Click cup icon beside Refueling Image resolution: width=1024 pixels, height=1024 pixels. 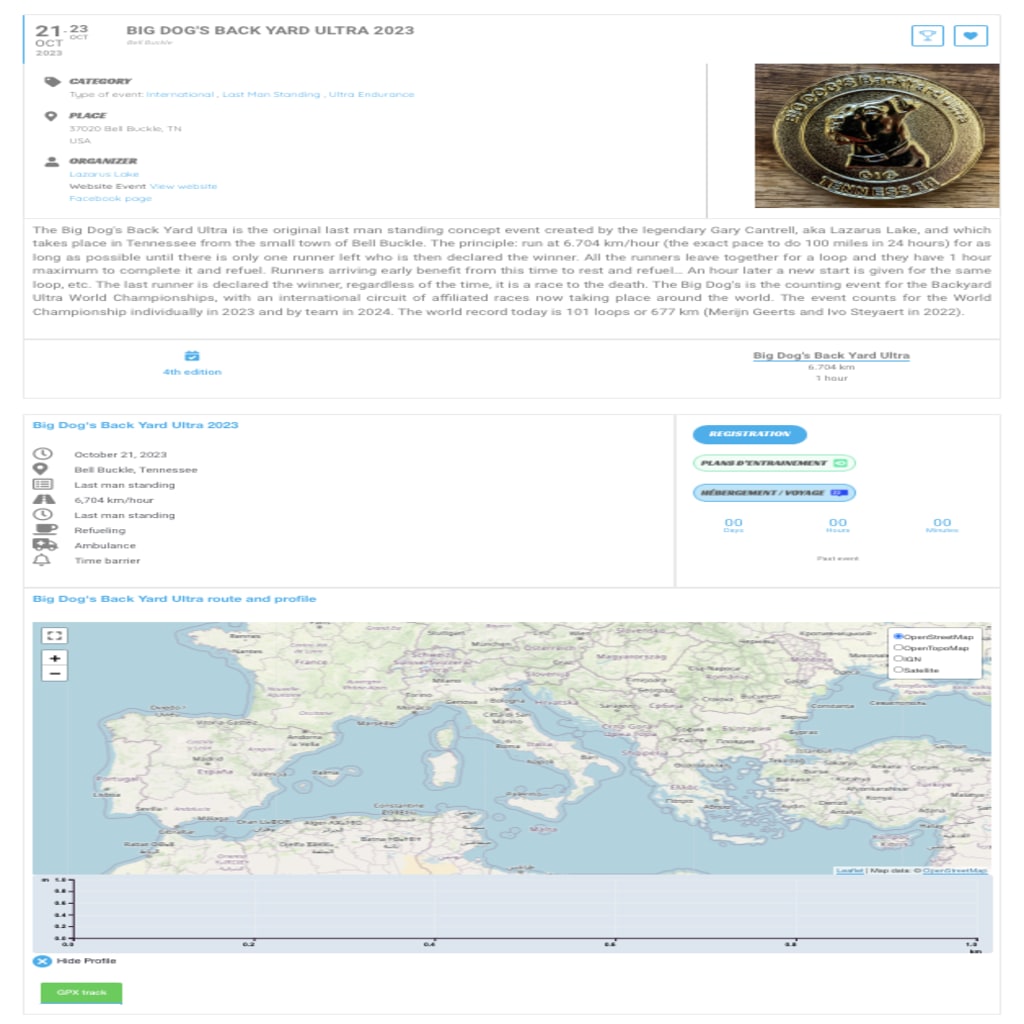tap(45, 530)
